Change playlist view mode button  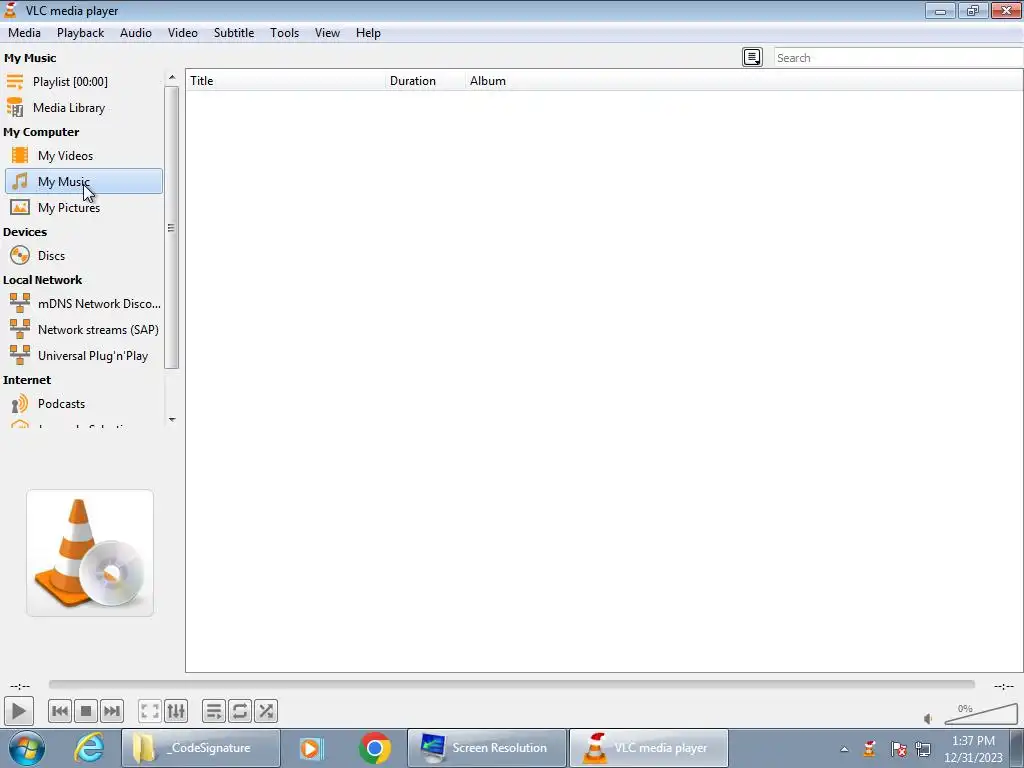pyautogui.click(x=752, y=57)
